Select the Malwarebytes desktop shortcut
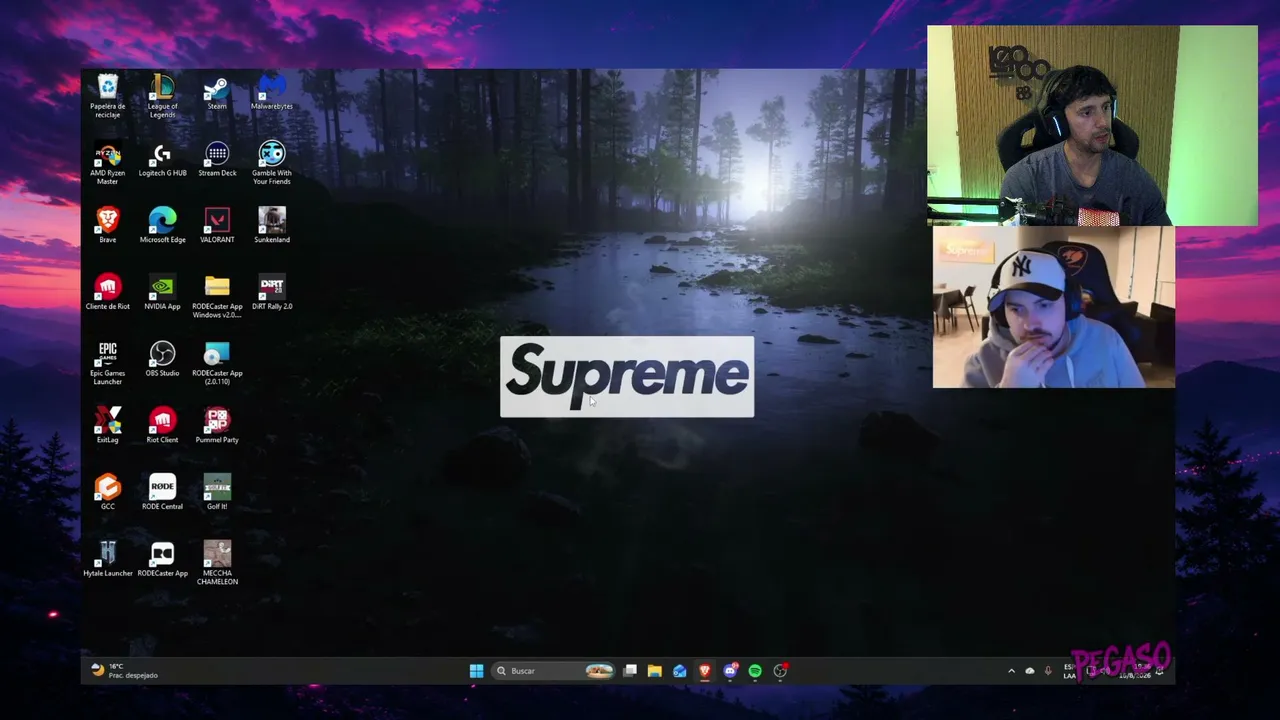This screenshot has width=1280, height=720. click(x=272, y=92)
